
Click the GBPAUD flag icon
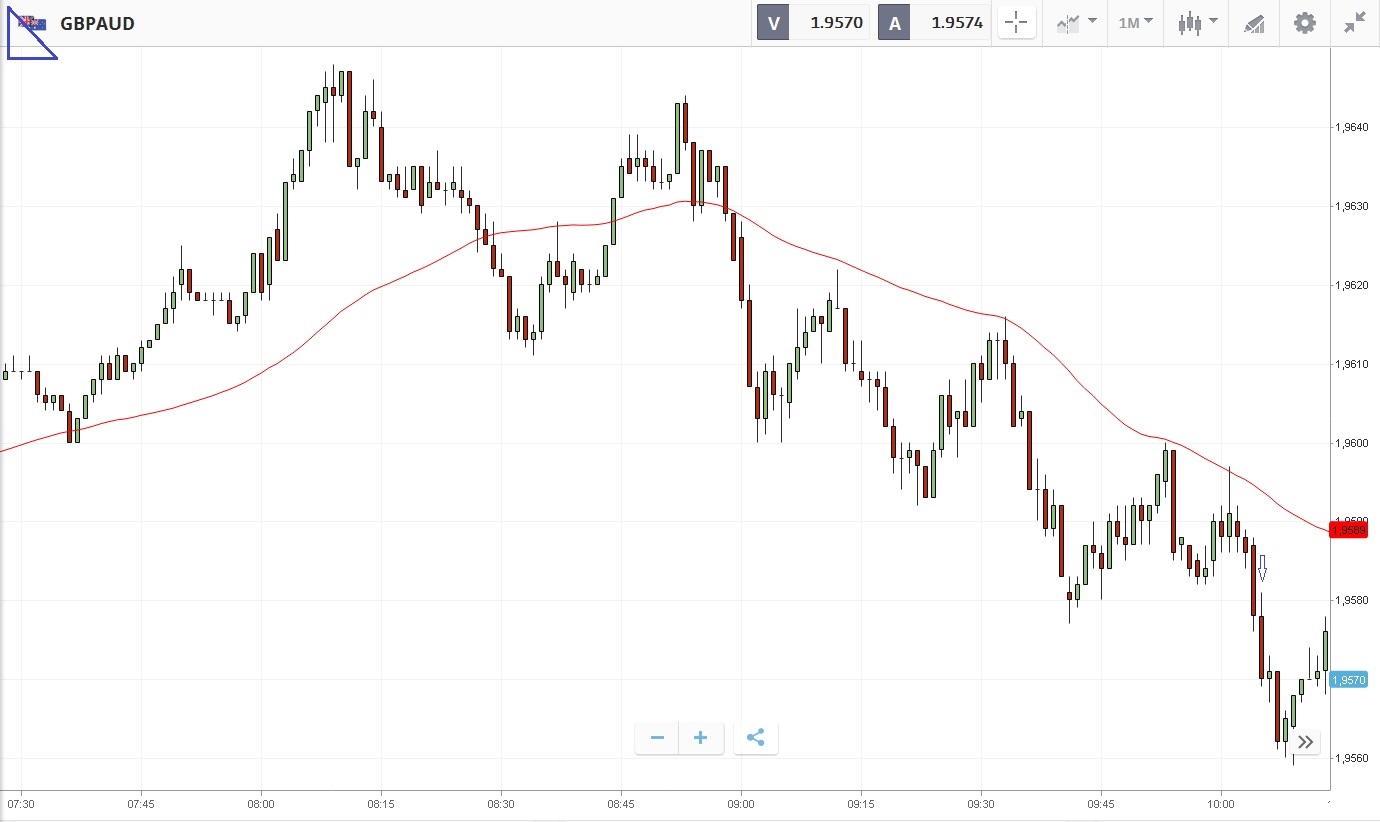tap(31, 23)
